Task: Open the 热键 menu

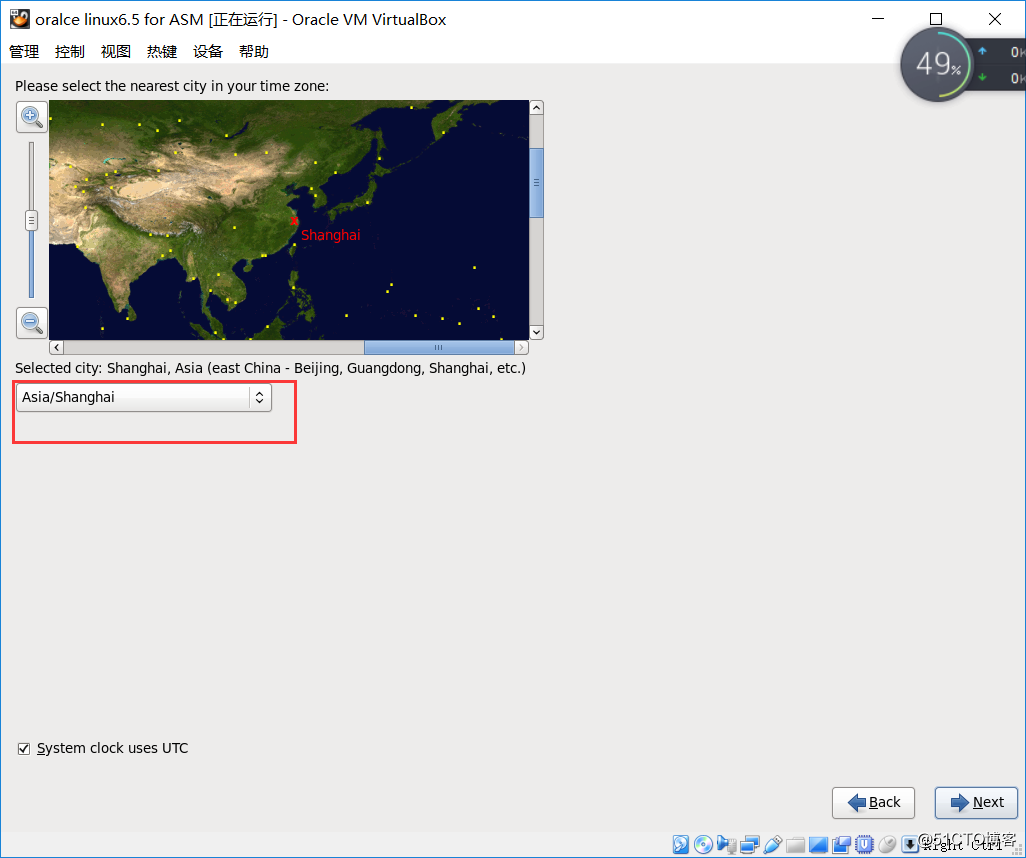Action: point(162,52)
